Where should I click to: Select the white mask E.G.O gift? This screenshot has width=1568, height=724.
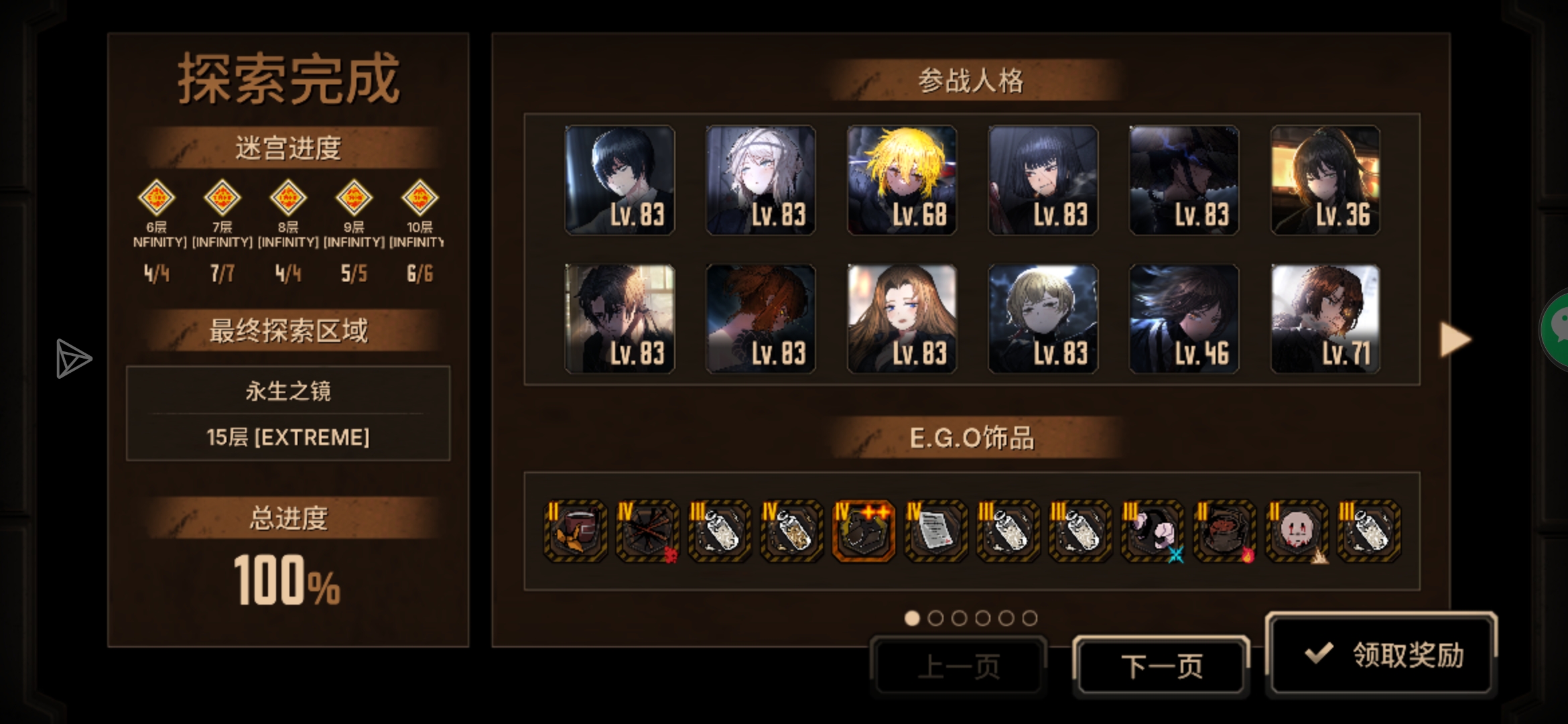(1297, 531)
